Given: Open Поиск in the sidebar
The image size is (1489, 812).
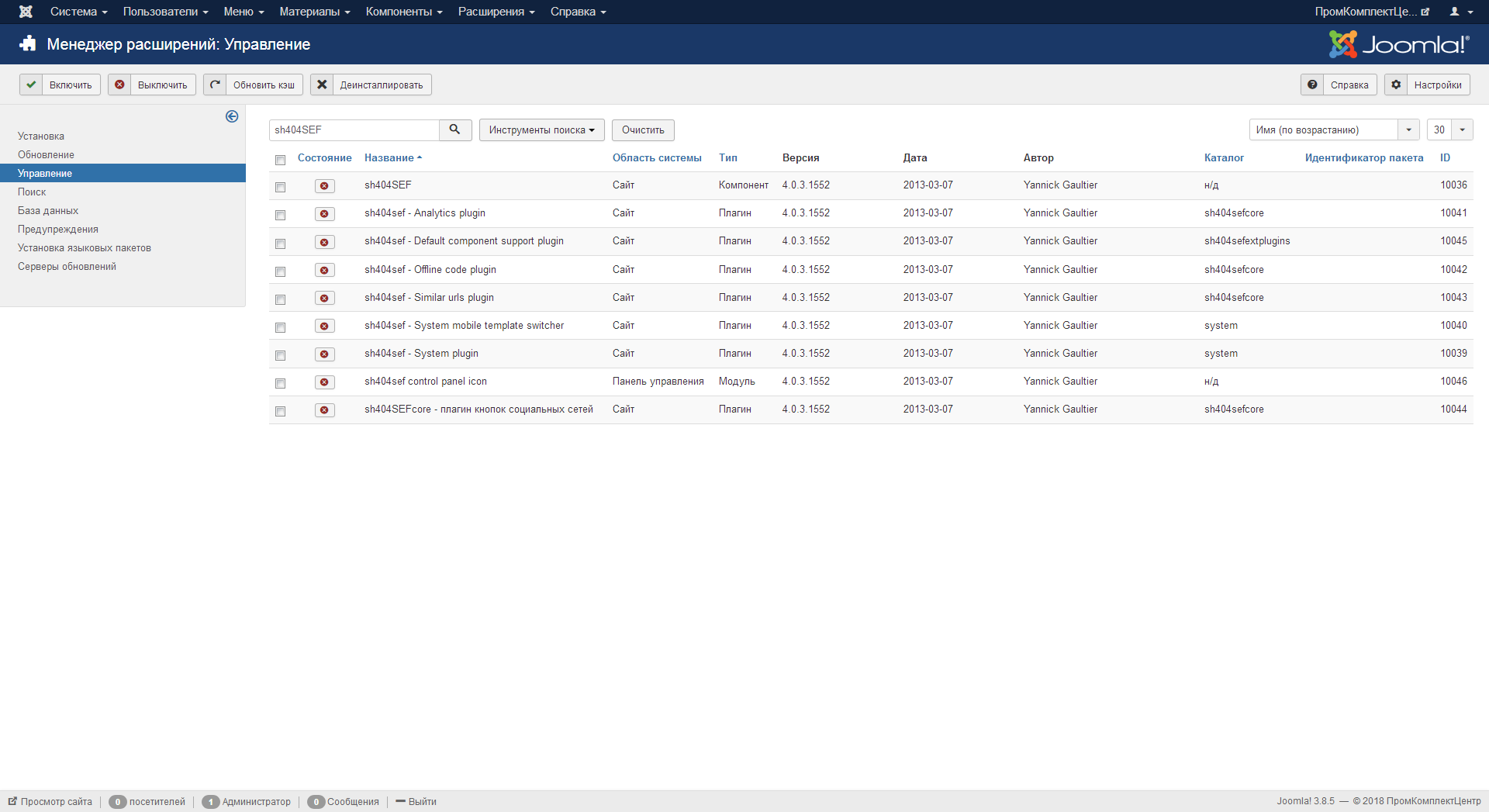Looking at the screenshot, I should (x=32, y=192).
